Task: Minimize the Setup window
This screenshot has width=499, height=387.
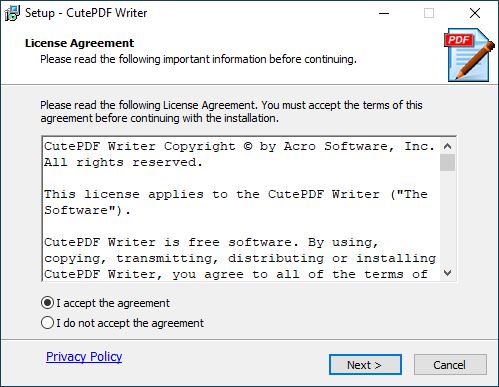Action: [x=384, y=13]
